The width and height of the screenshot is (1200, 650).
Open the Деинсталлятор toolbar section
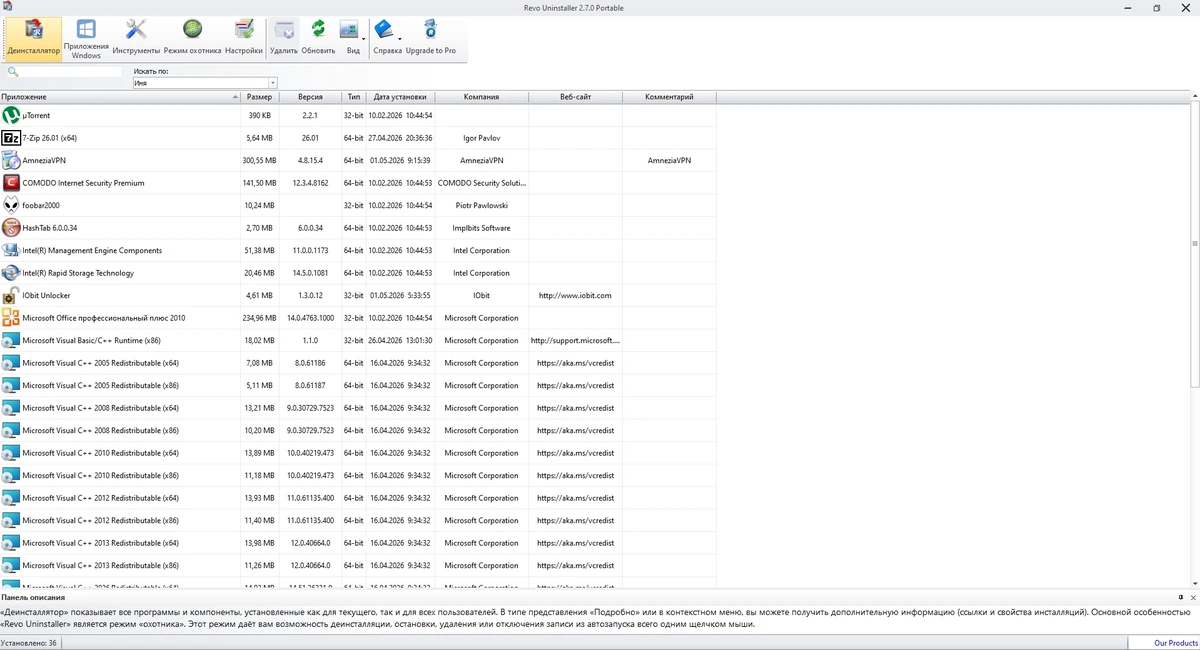[33, 38]
